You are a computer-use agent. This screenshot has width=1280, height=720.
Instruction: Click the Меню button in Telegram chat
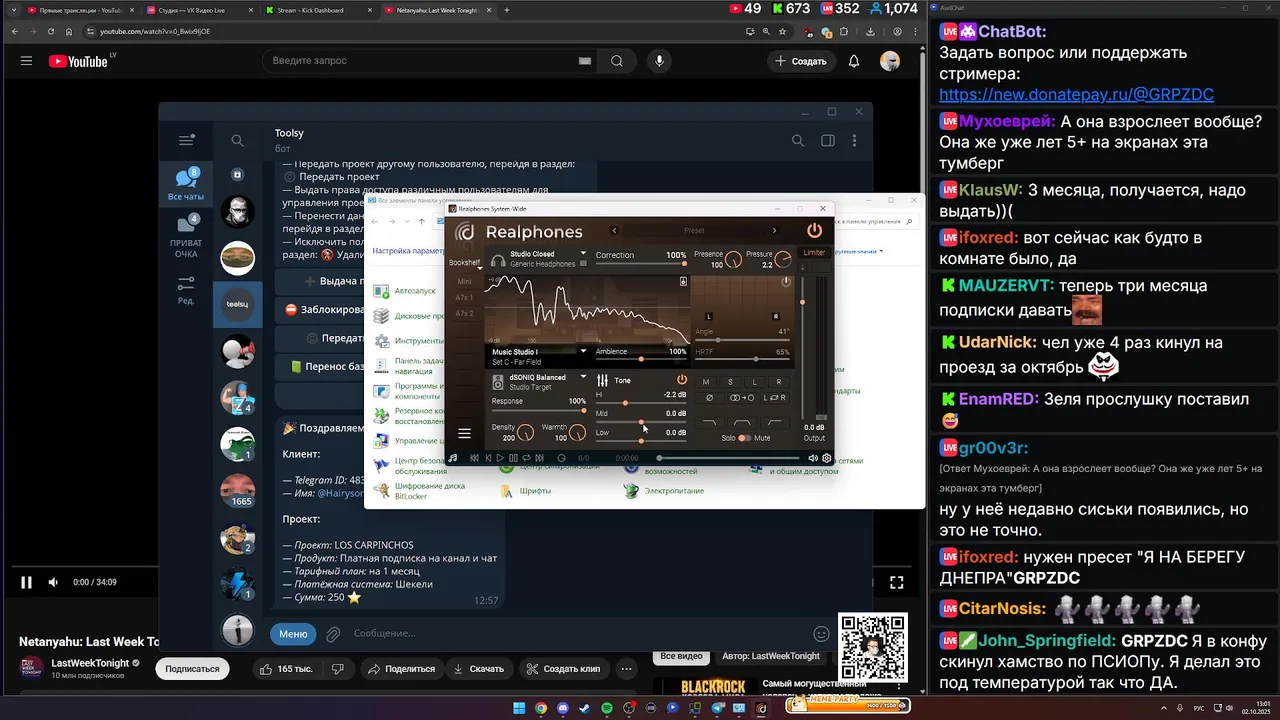(293, 633)
